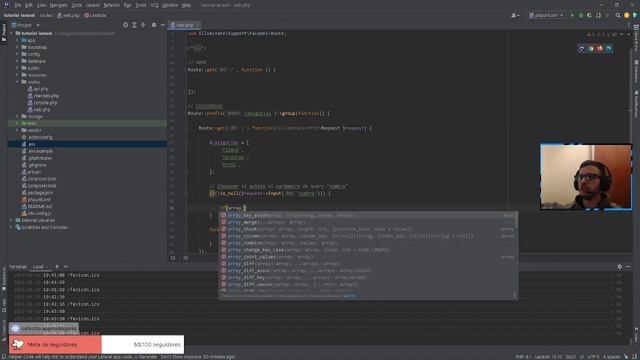
Task: Close the web.php editor tab
Action: [x=196, y=25]
